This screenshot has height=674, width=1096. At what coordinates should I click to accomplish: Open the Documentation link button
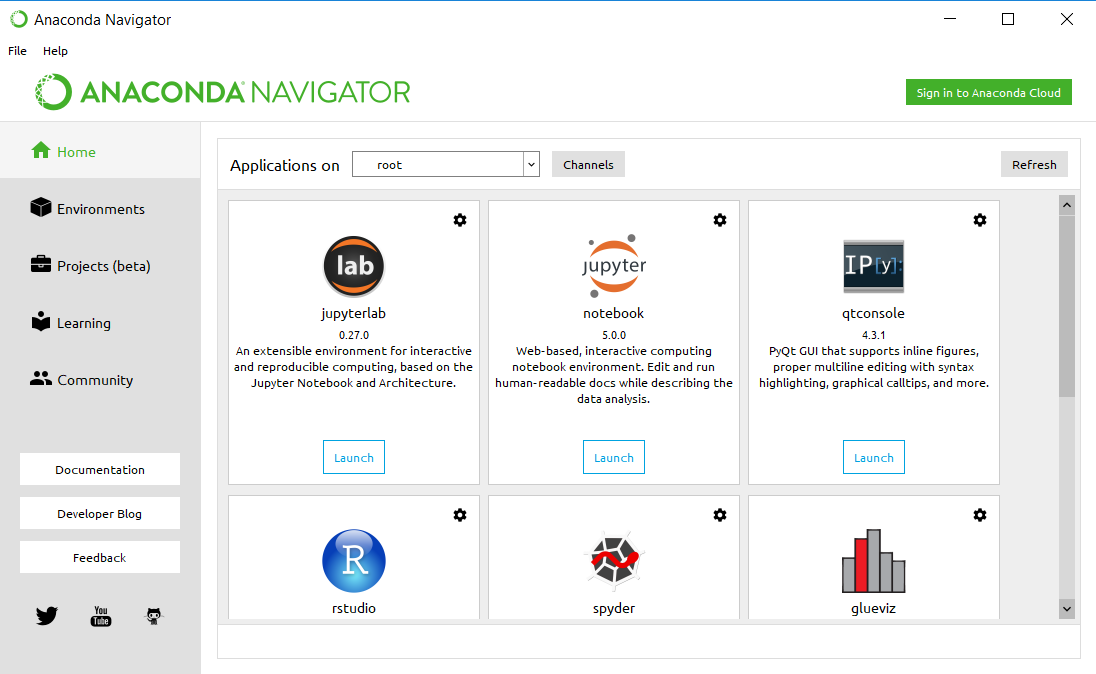click(100, 469)
